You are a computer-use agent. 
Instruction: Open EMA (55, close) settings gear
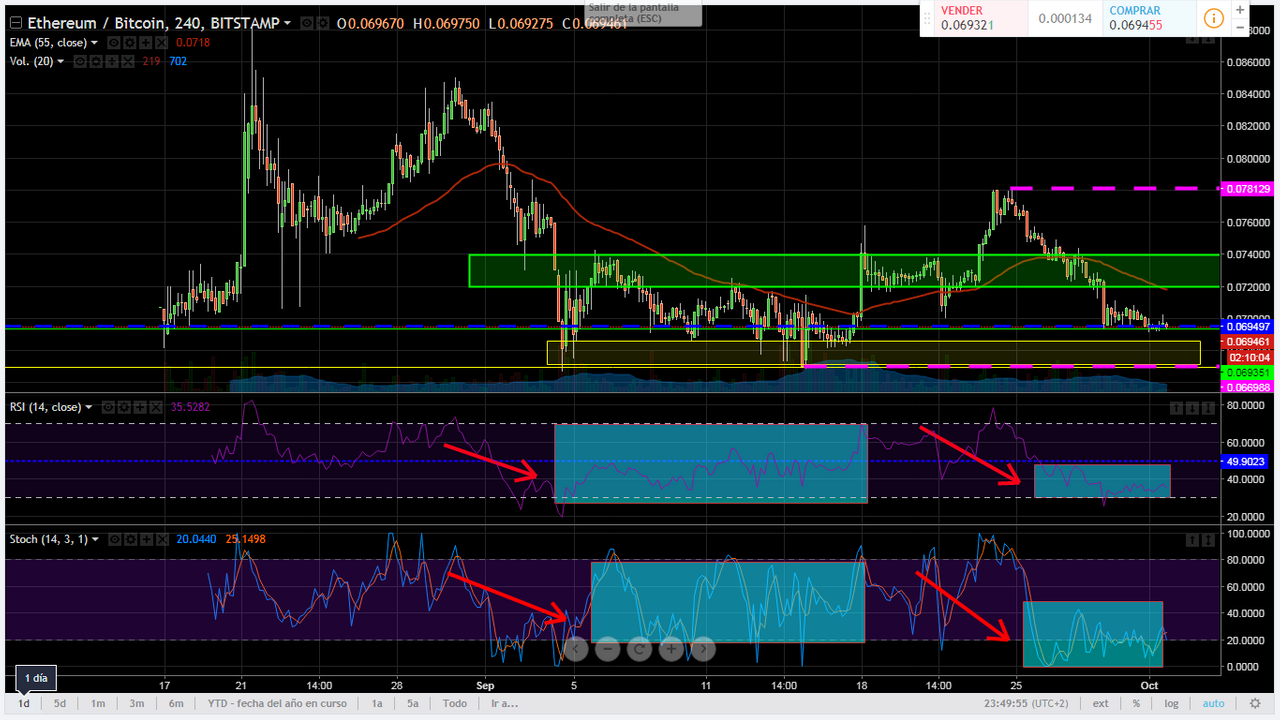[130, 43]
